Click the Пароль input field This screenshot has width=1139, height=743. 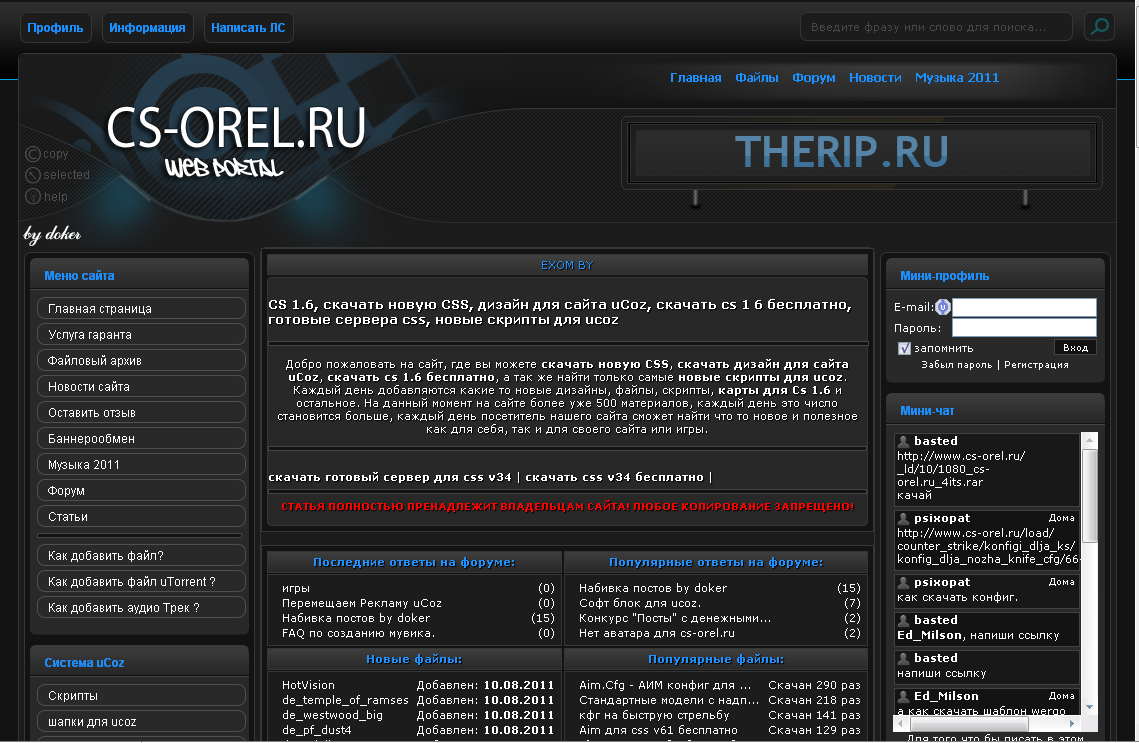(x=1024, y=328)
